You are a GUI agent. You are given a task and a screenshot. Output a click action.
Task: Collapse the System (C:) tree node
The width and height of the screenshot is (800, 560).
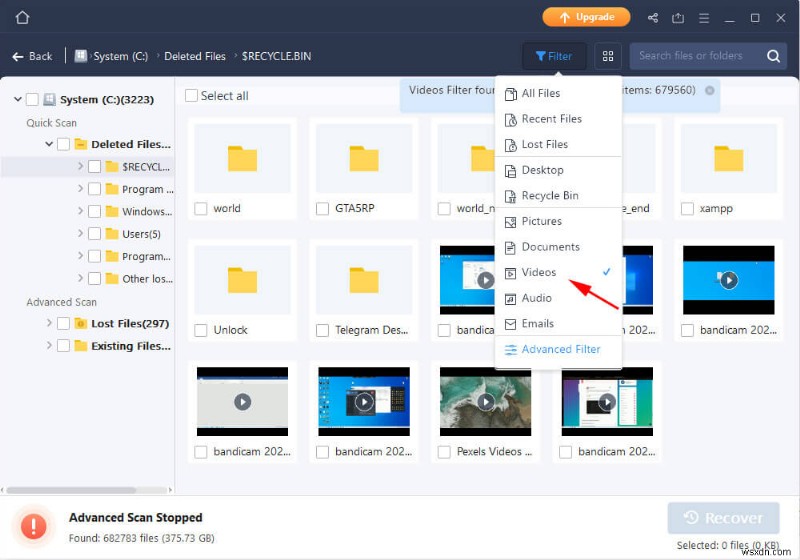(18, 99)
